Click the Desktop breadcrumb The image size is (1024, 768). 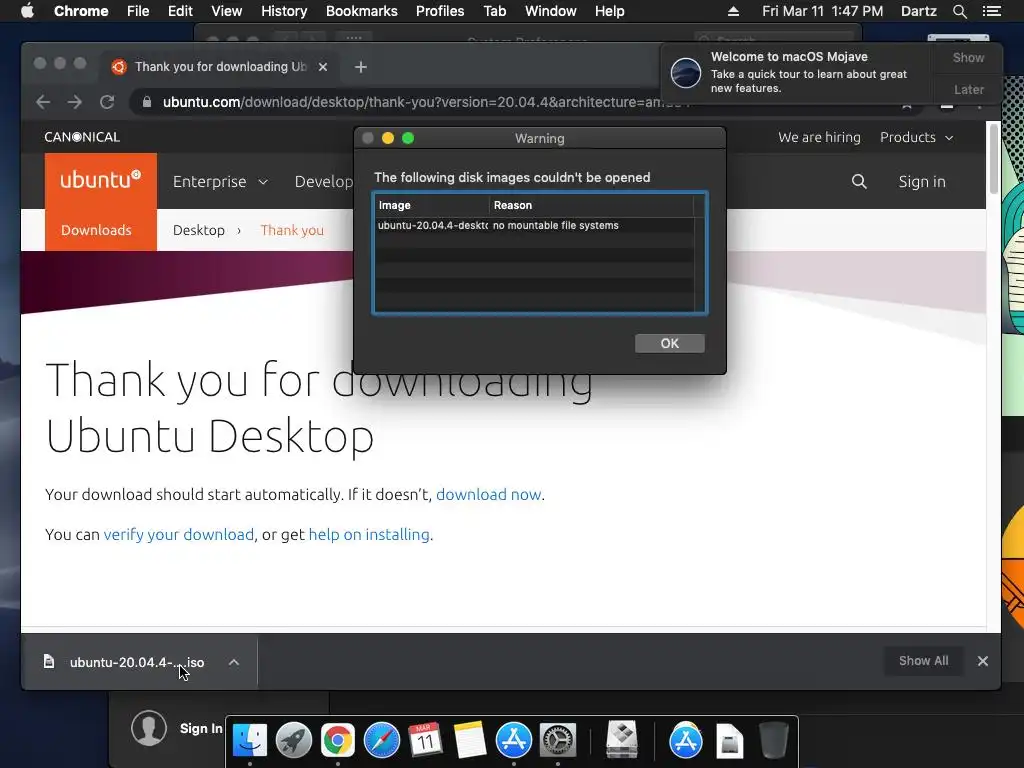[199, 230]
